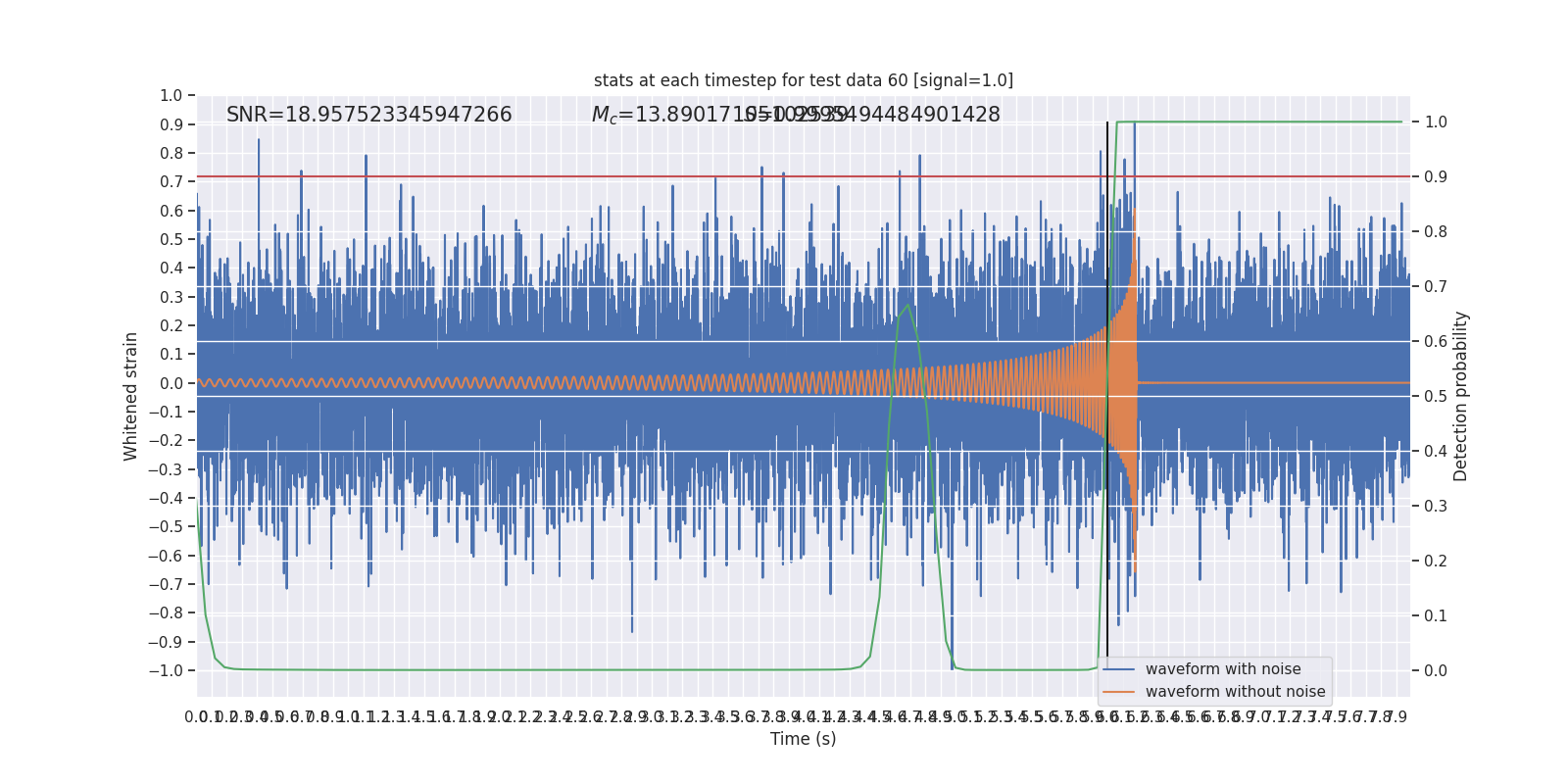Click the -0.8 tick label

(166, 613)
